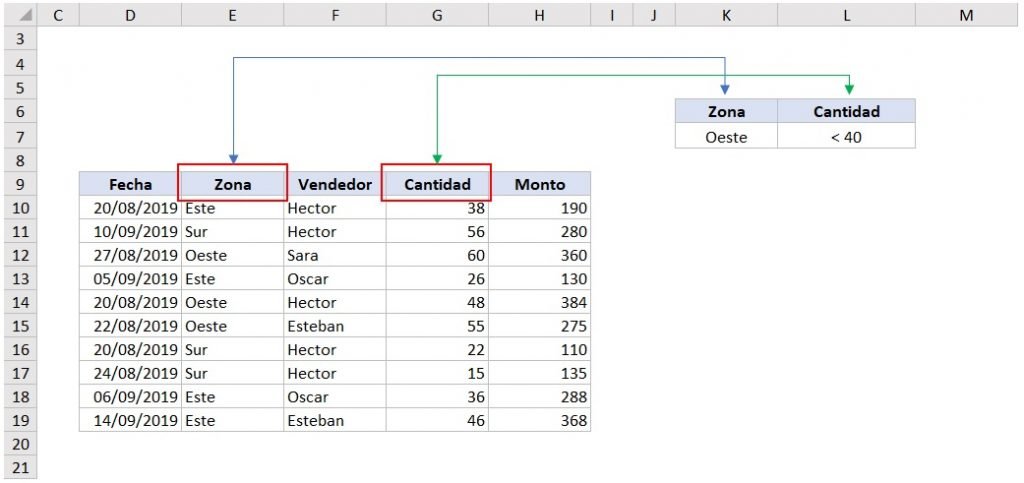Click the Cantidad header in data table

(x=437, y=184)
